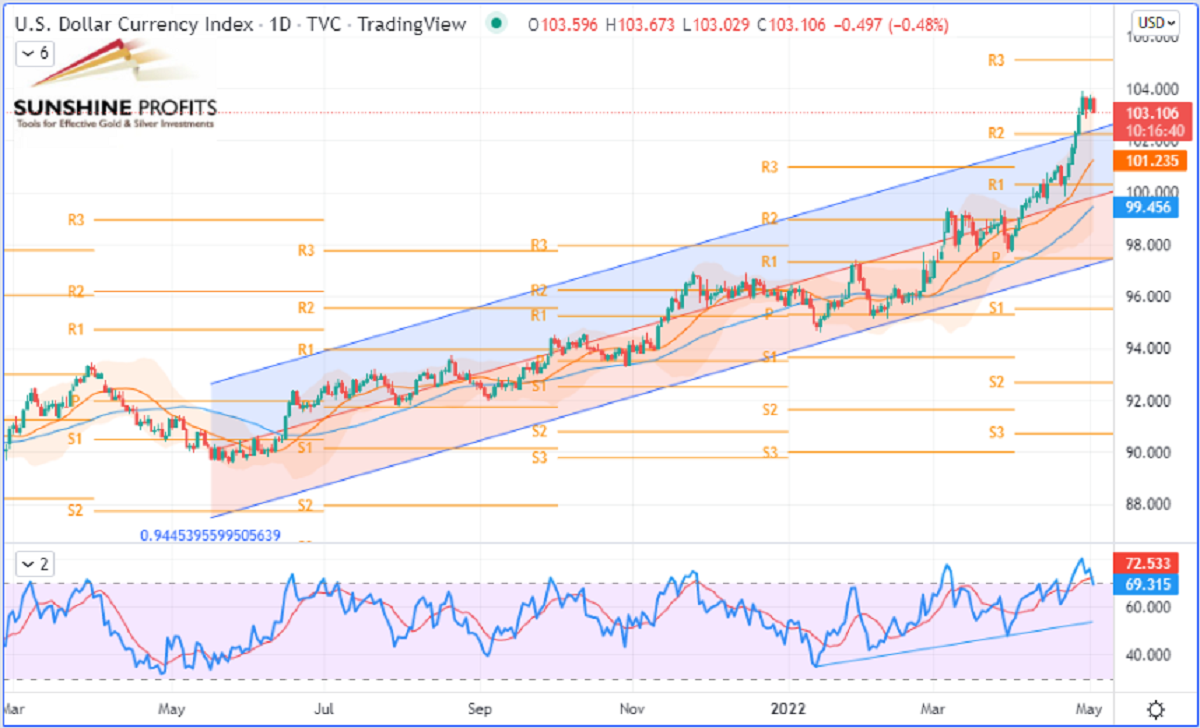Click the S3 pivot label near 90.7 on right
The width and height of the screenshot is (1200, 728).
coord(996,433)
